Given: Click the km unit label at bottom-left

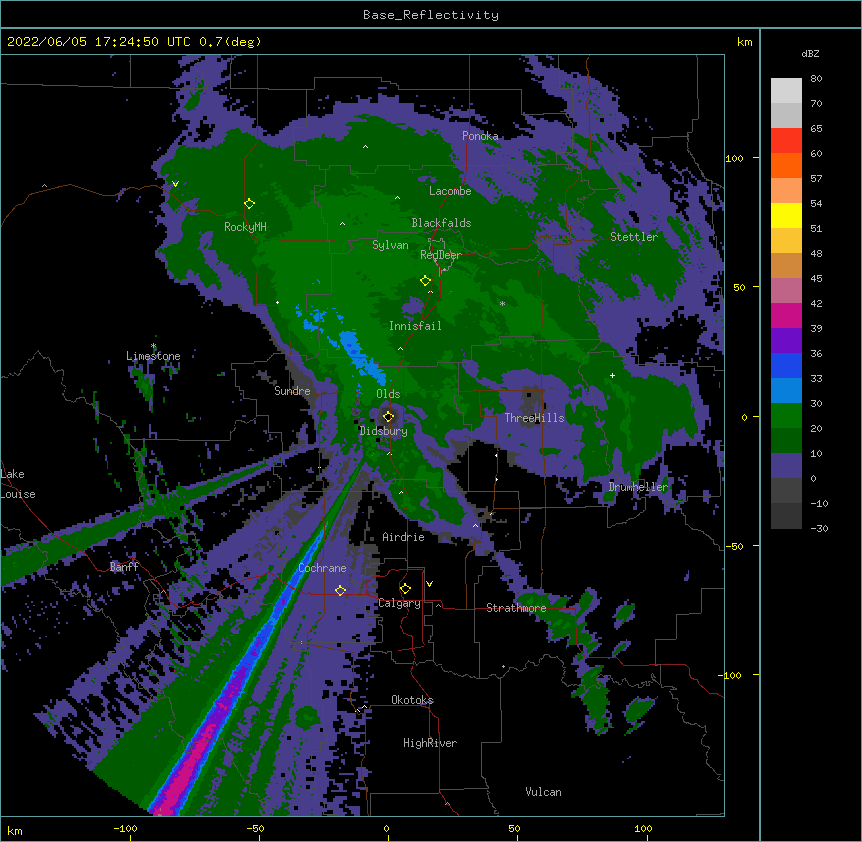Looking at the screenshot, I should tap(15, 830).
